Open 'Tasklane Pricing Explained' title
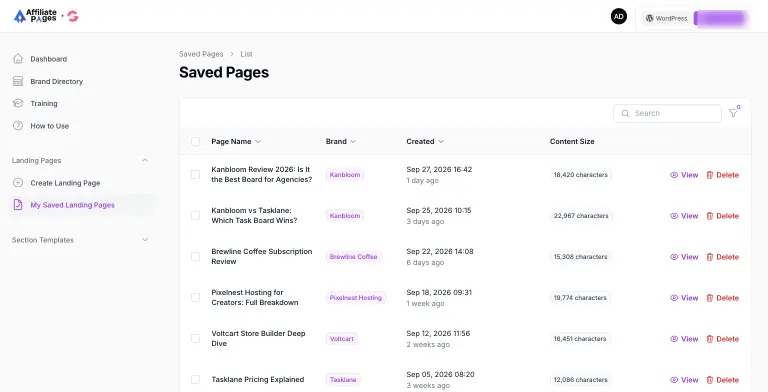 (x=258, y=380)
